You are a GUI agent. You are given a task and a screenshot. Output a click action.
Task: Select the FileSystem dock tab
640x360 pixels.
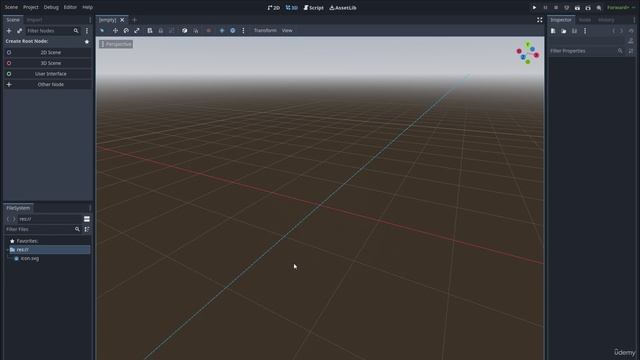(x=18, y=208)
